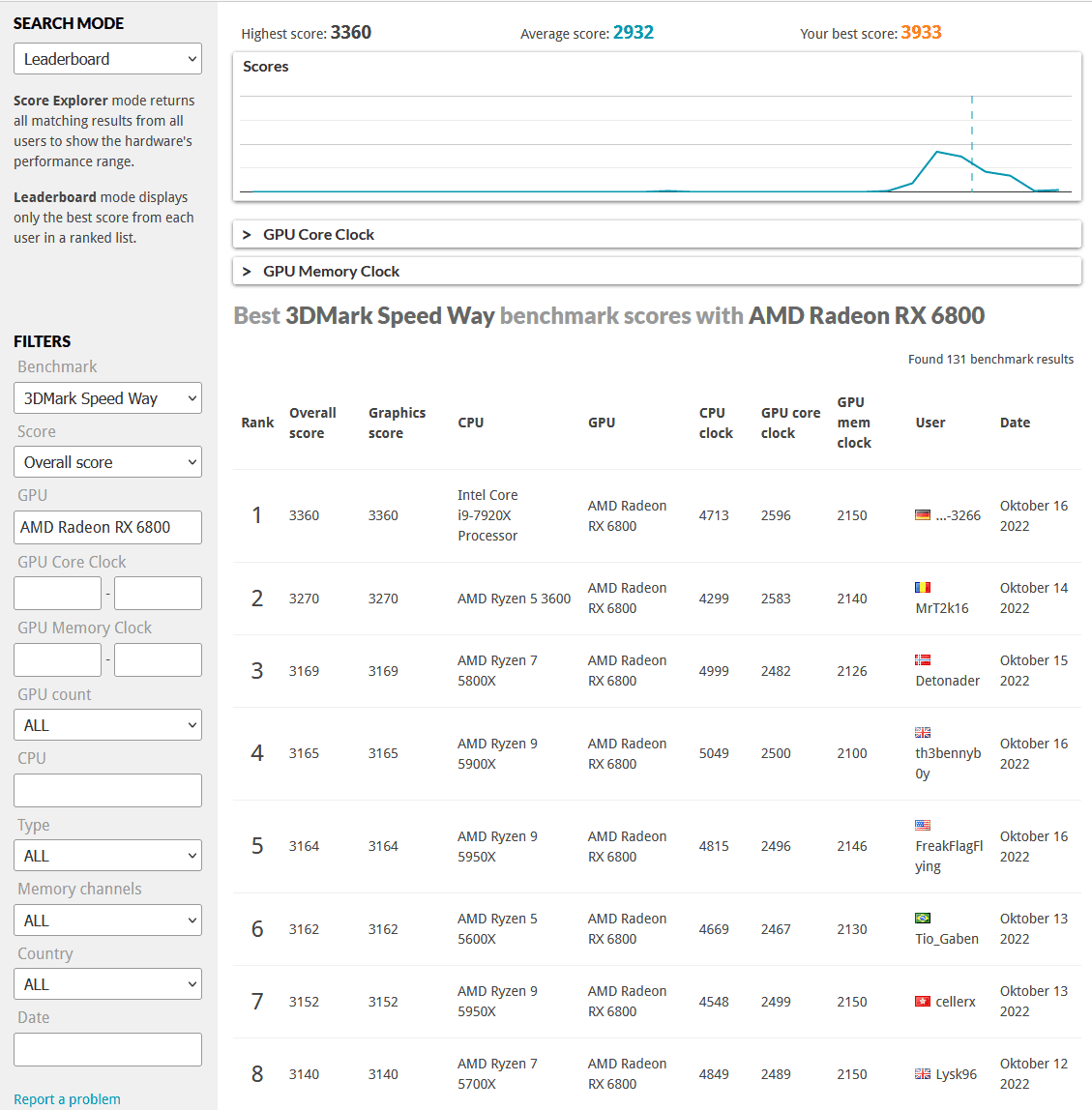Click AMD Ryzen 5 5600X CPU cell

coord(497,929)
